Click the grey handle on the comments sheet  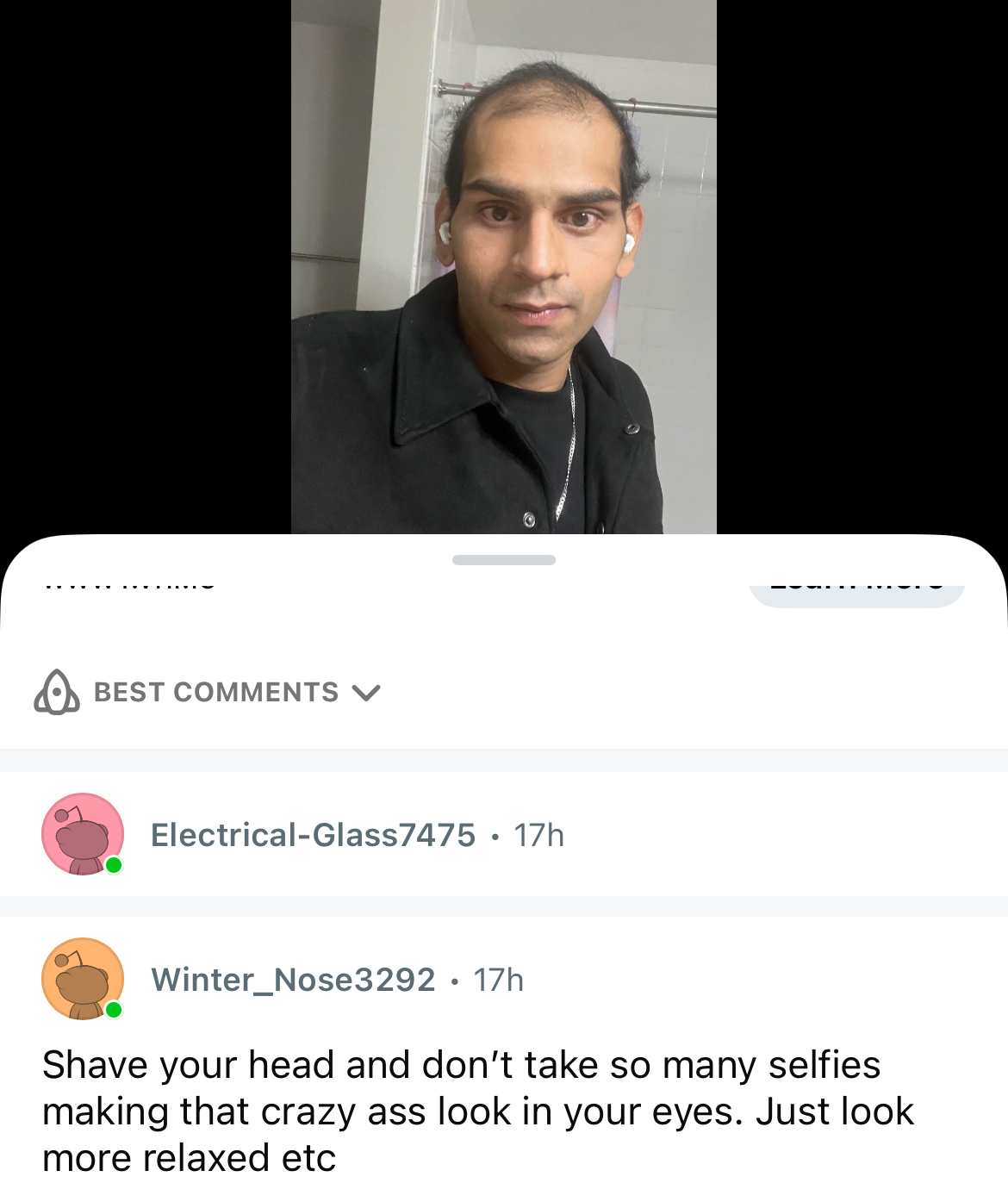click(x=504, y=560)
